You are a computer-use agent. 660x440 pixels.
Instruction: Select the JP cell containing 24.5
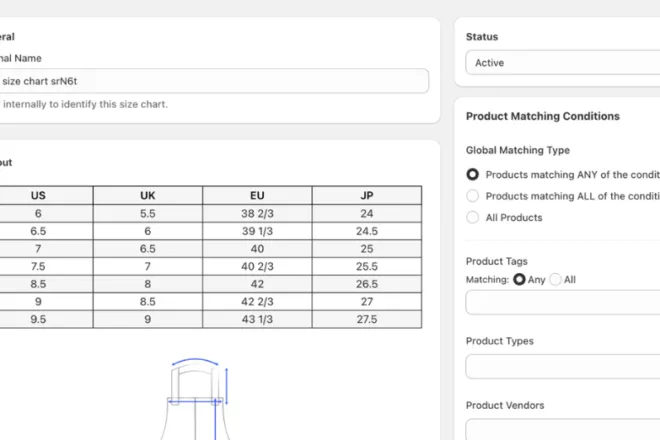coord(367,231)
